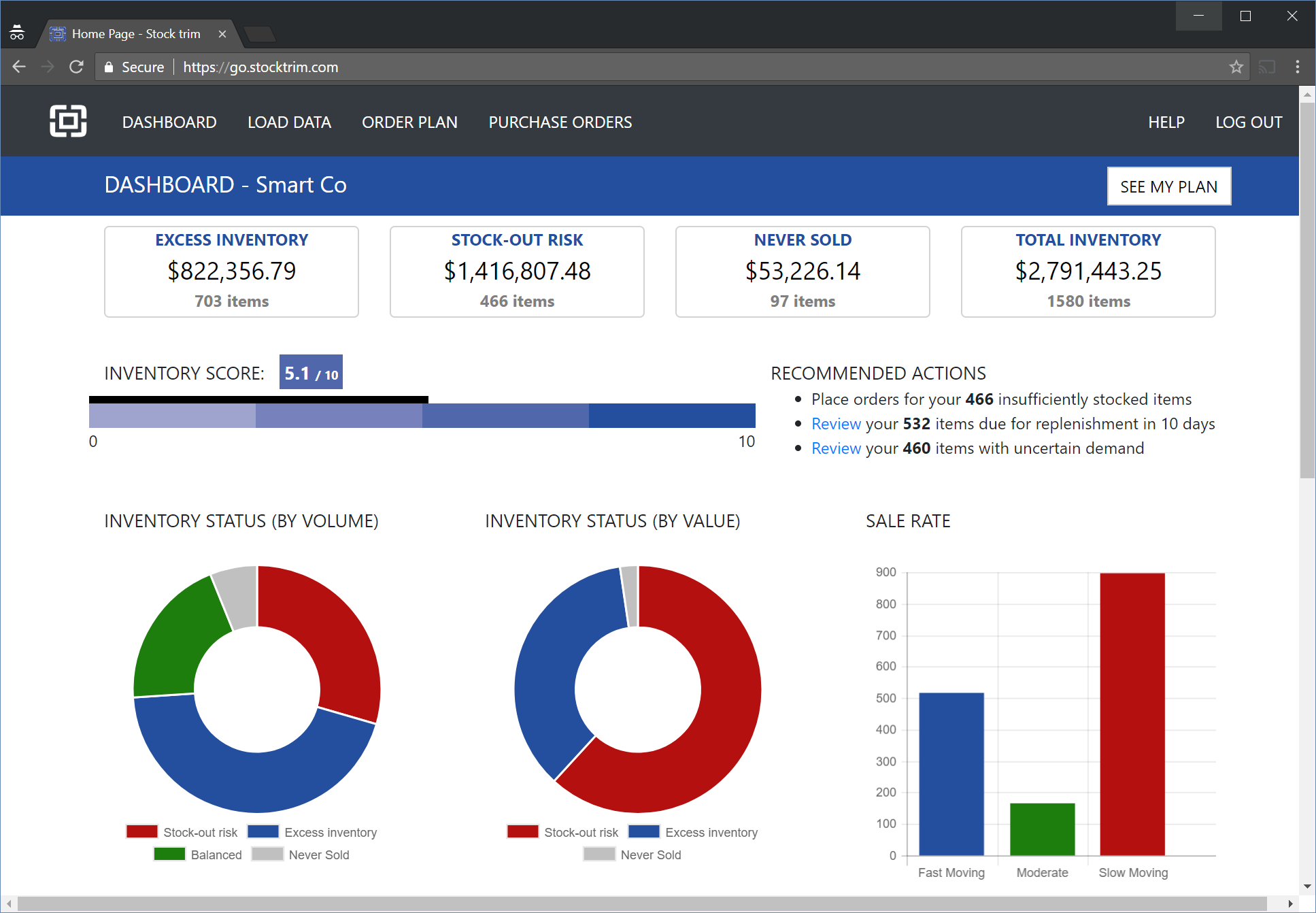Open Chrome three-dot menu
1316x913 pixels.
point(1297,67)
